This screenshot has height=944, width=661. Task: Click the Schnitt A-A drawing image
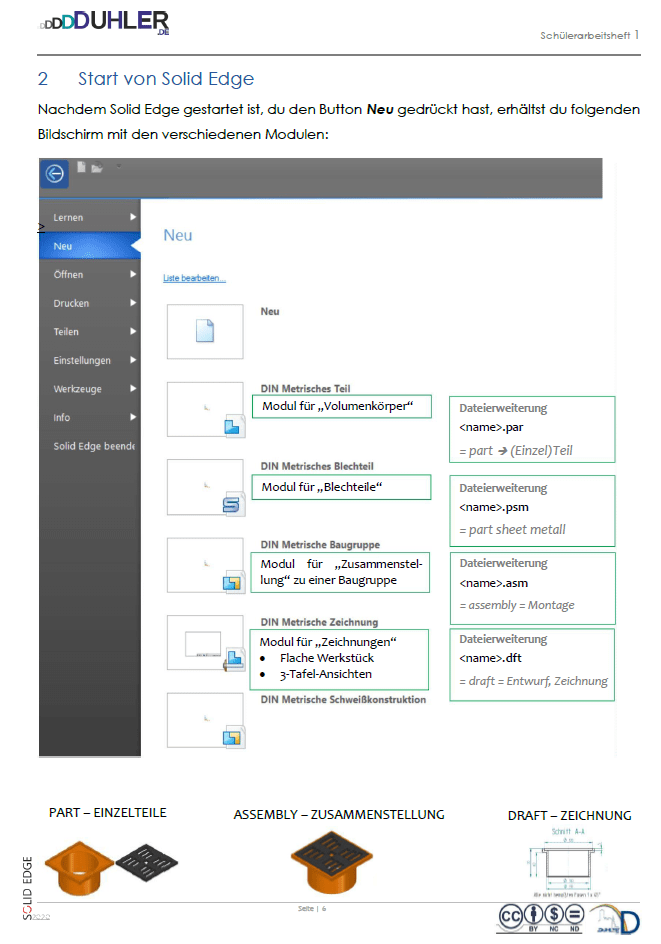click(x=566, y=863)
